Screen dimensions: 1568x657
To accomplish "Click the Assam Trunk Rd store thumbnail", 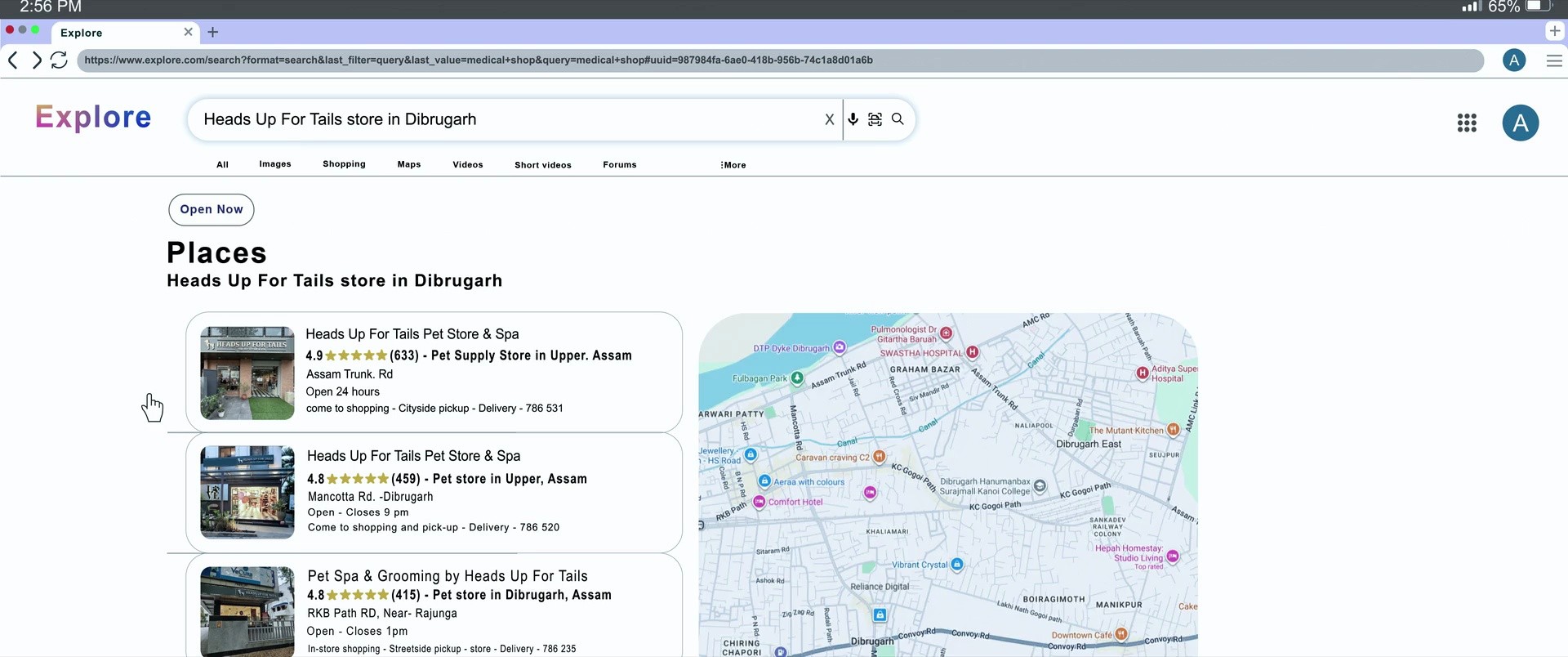I will 247,373.
